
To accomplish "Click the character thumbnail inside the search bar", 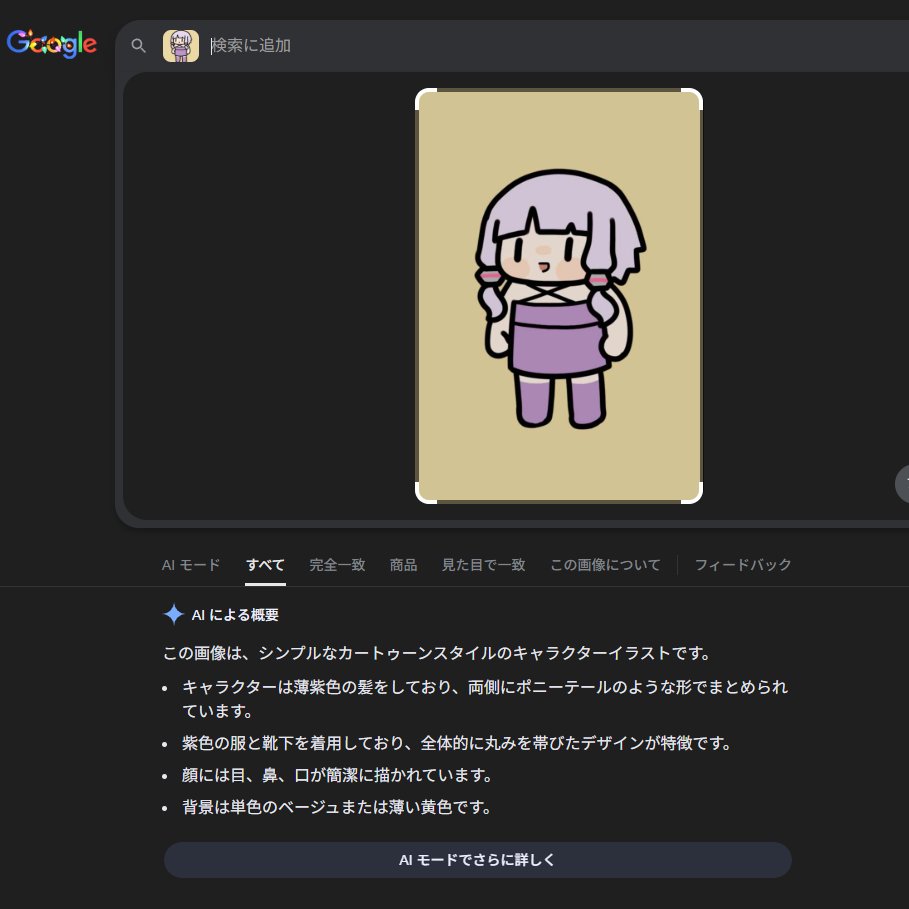I will click(181, 45).
